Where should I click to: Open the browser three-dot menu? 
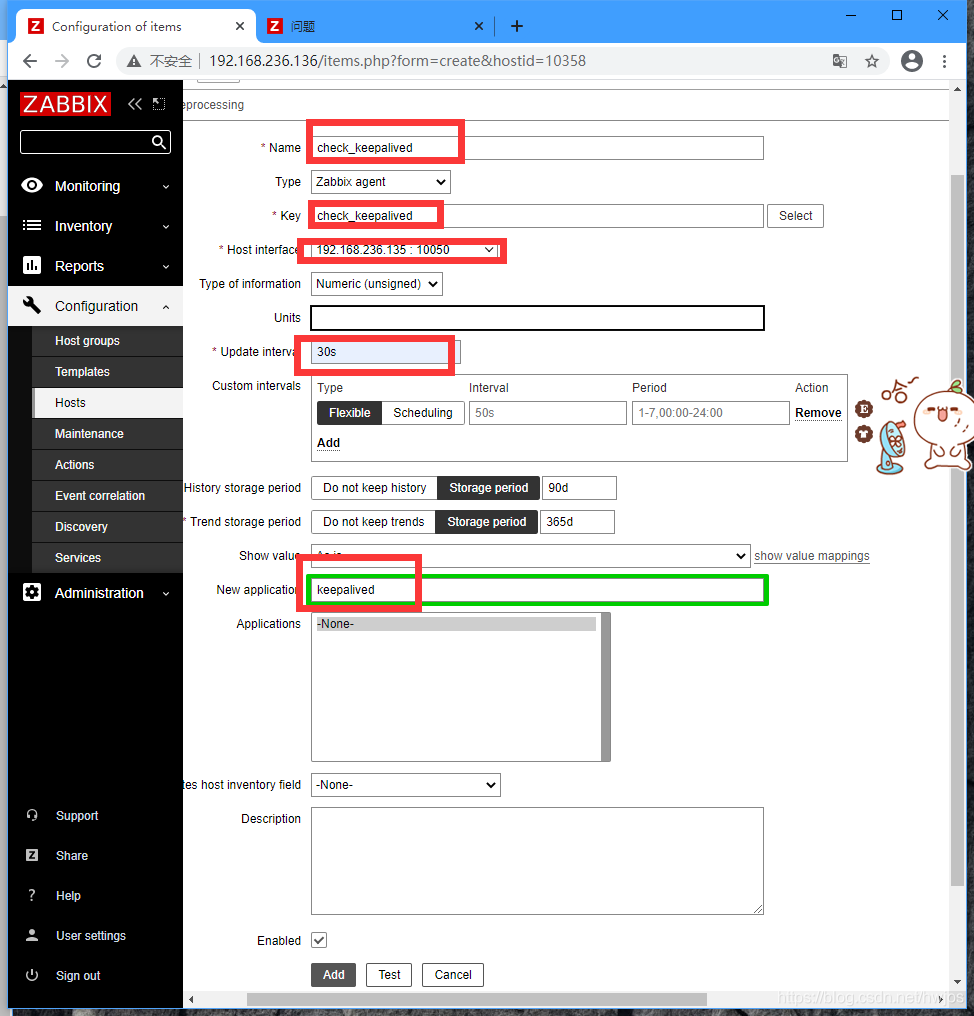[x=944, y=61]
